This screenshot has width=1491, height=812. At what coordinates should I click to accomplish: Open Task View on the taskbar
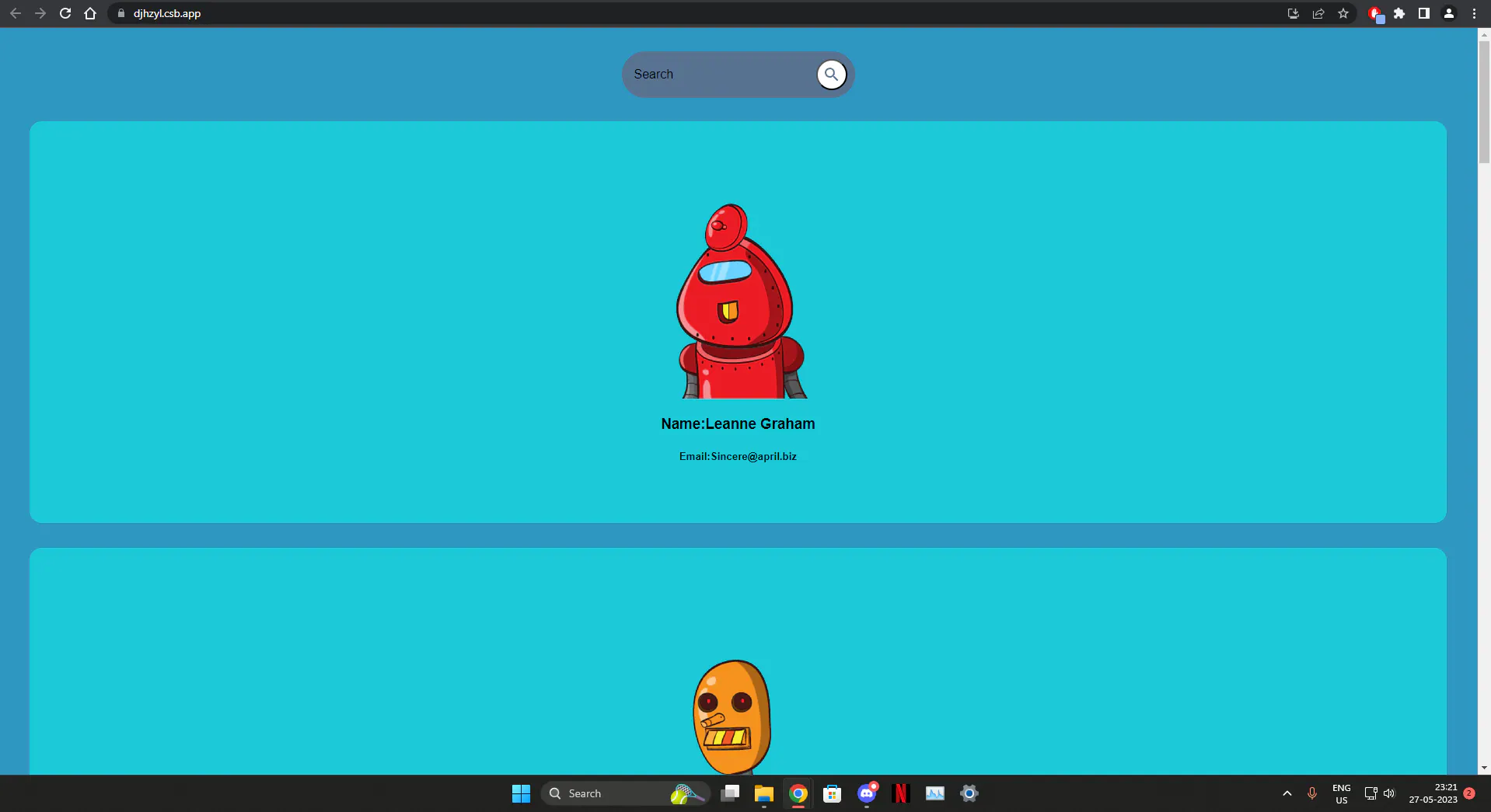(x=730, y=793)
